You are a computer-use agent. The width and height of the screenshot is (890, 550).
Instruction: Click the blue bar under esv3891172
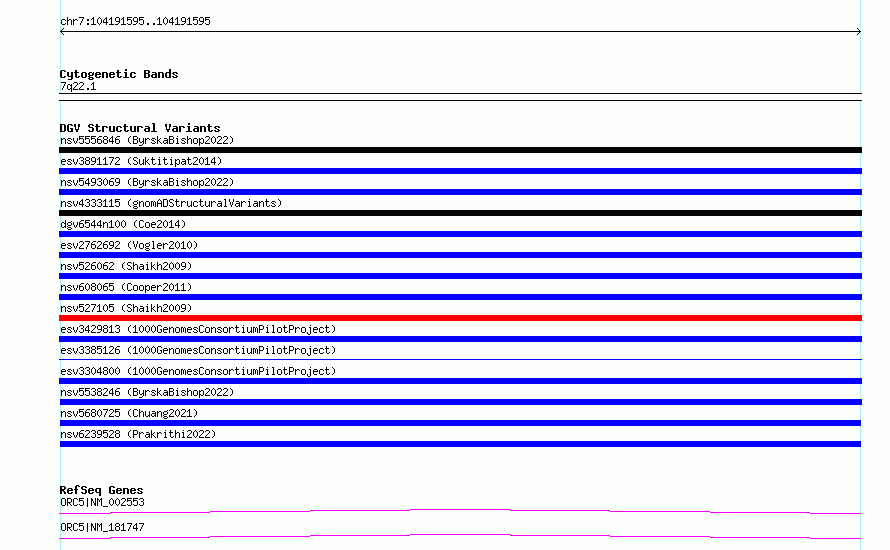[460, 171]
